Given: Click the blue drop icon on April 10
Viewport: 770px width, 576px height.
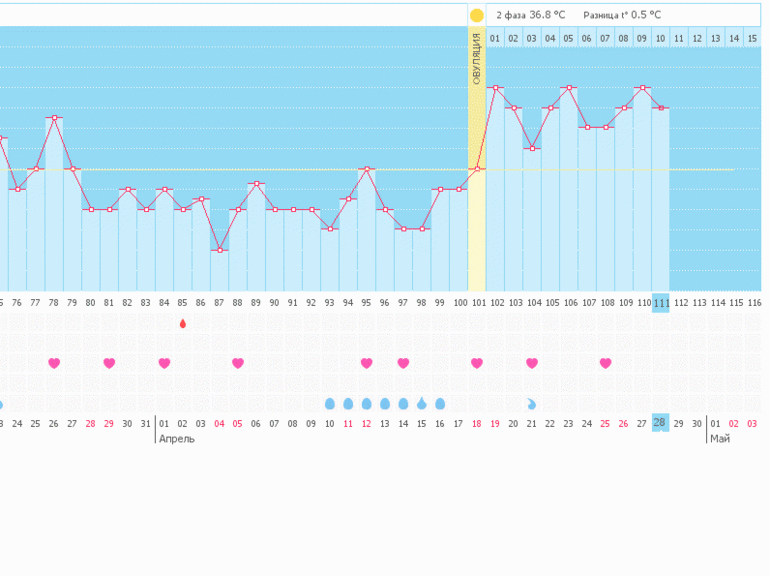Looking at the screenshot, I should (330, 403).
